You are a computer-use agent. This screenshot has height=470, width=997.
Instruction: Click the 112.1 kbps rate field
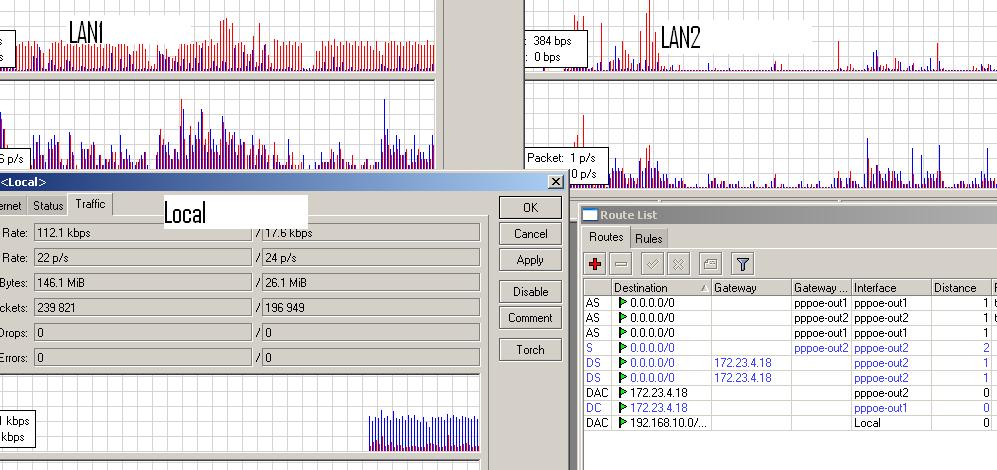coord(143,233)
